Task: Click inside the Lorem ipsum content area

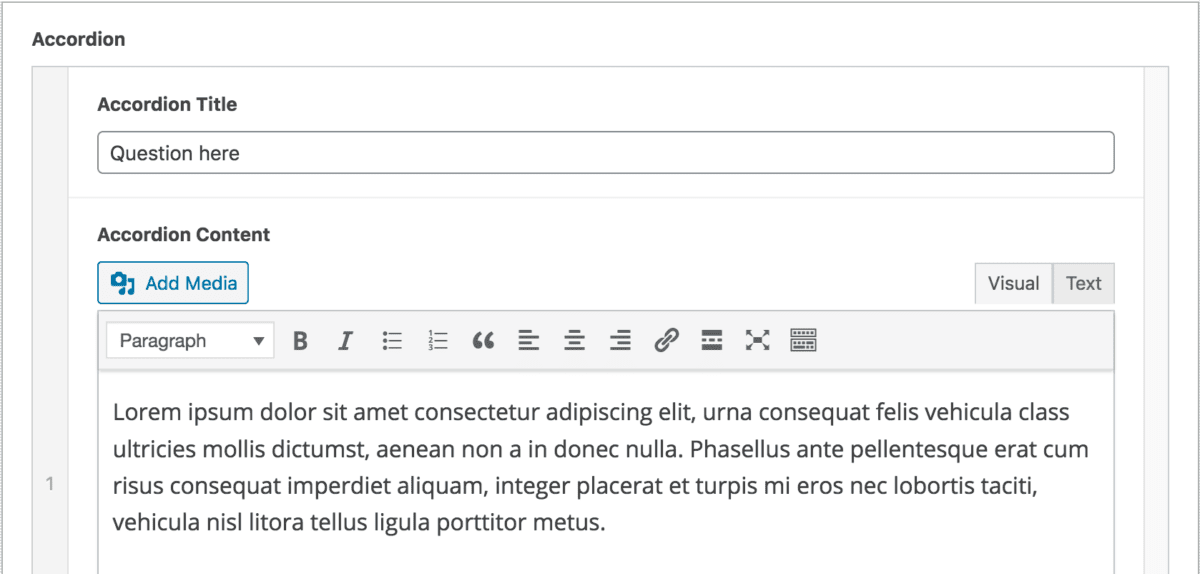Action: (x=605, y=467)
